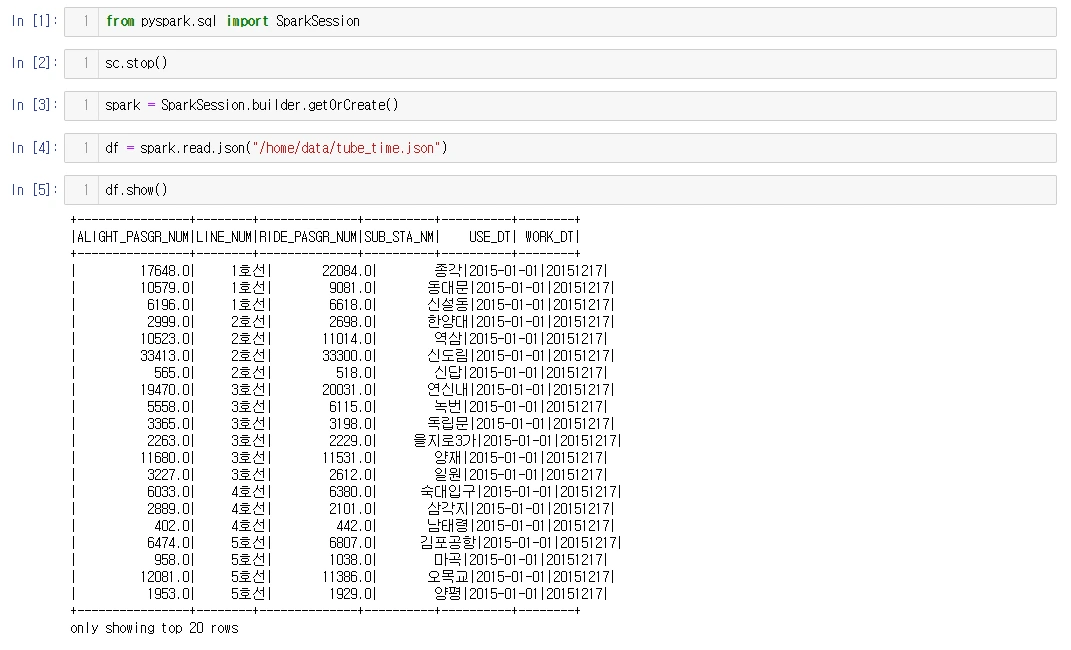Click station name 일원 in output

pos(448,475)
